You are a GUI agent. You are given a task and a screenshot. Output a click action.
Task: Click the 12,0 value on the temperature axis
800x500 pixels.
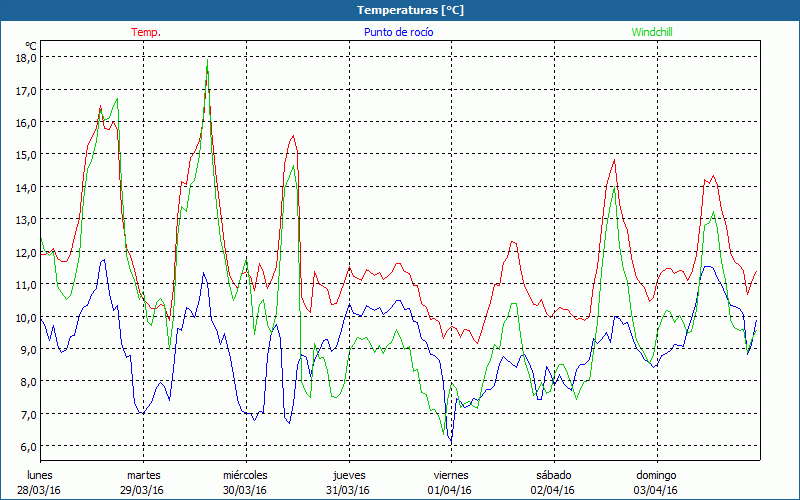click(26, 252)
